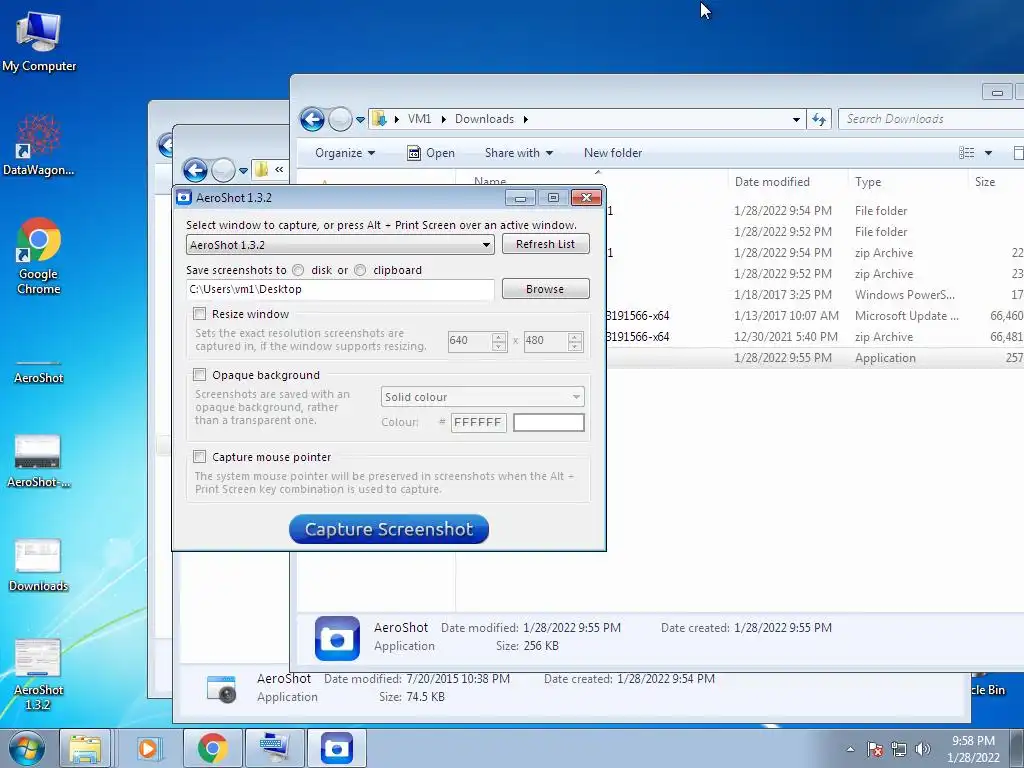Click Forward arrow in the Downloads window
The height and width of the screenshot is (768, 1024).
pos(340,120)
